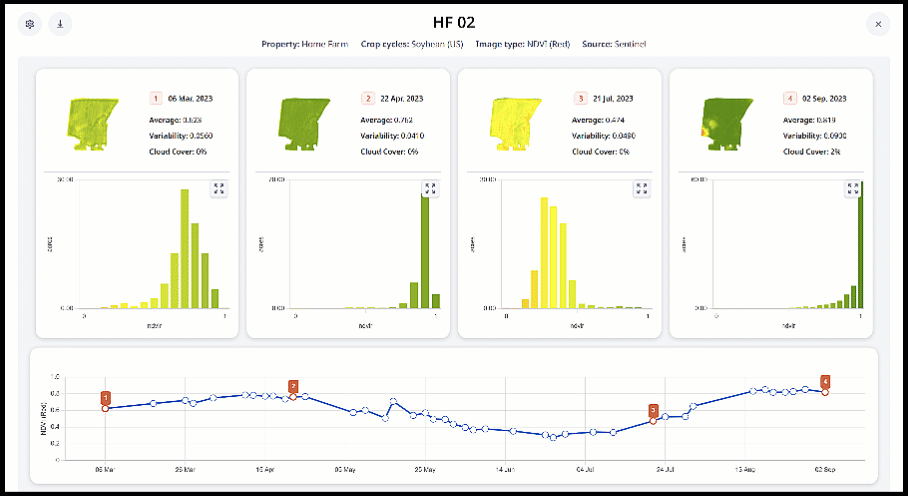The height and width of the screenshot is (496, 908).
Task: Expand the 06 Mar. 2023 histogram
Action: [218, 188]
